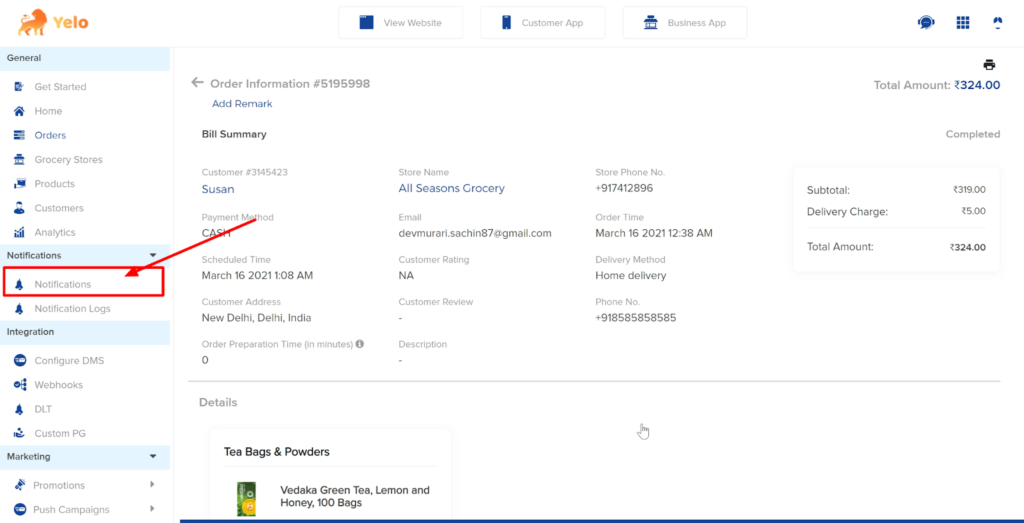Collapse the Marketing sidebar section
Viewport: 1024px width, 523px height.
pyautogui.click(x=153, y=456)
